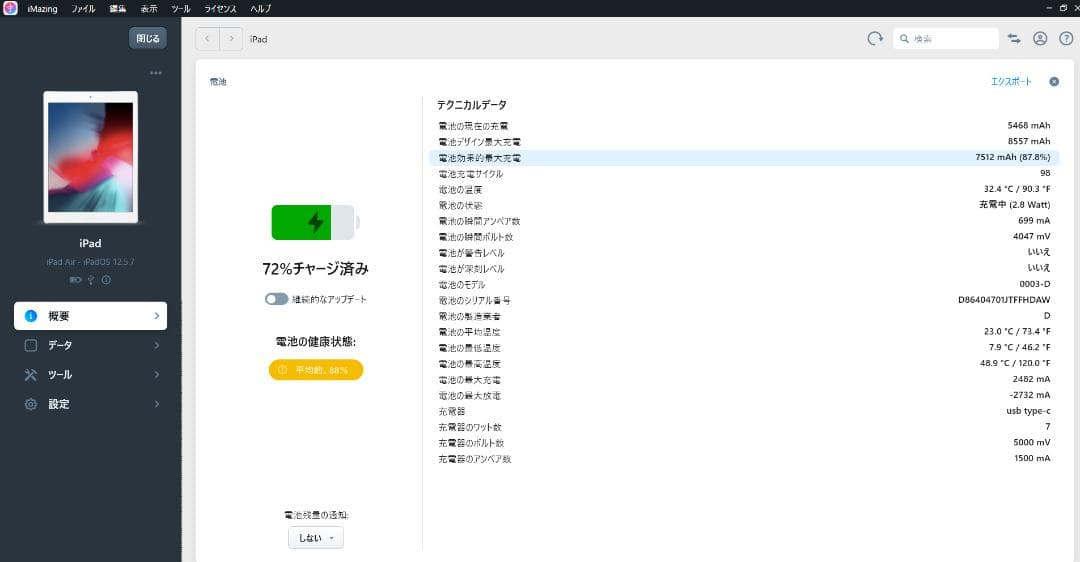1080x562 pixels.
Task: Click the green charging battery graphic
Action: [315, 222]
